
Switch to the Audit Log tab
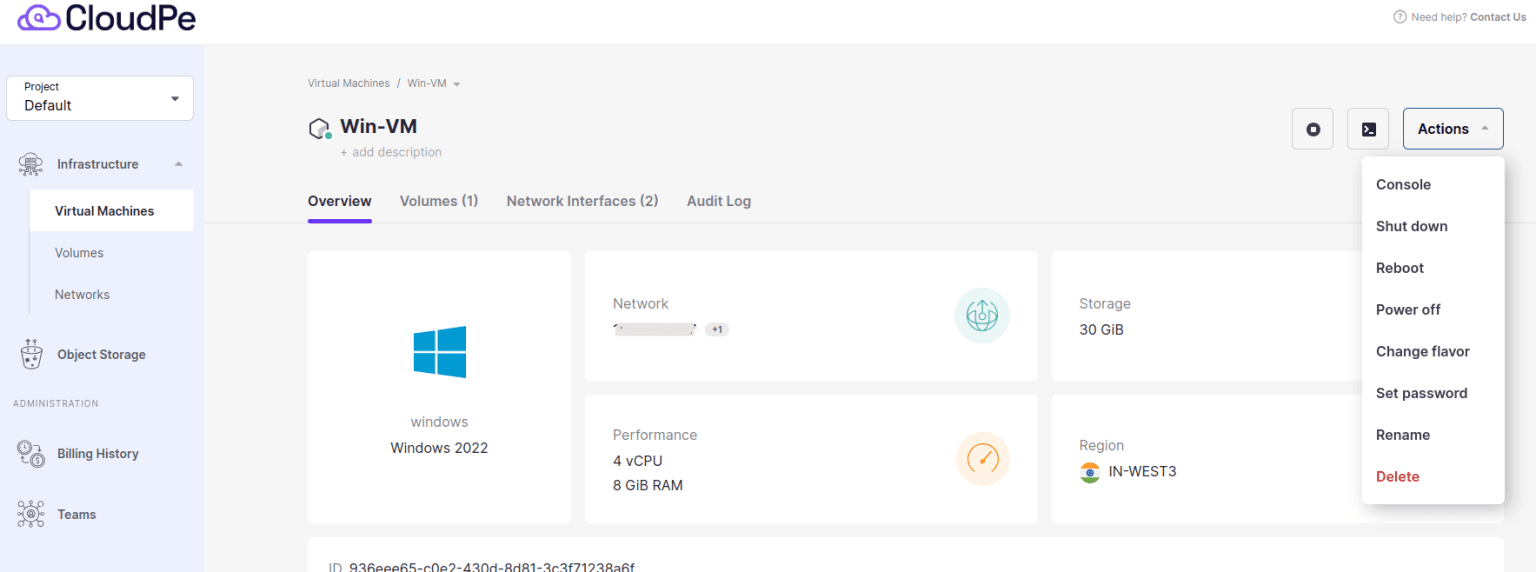[719, 201]
